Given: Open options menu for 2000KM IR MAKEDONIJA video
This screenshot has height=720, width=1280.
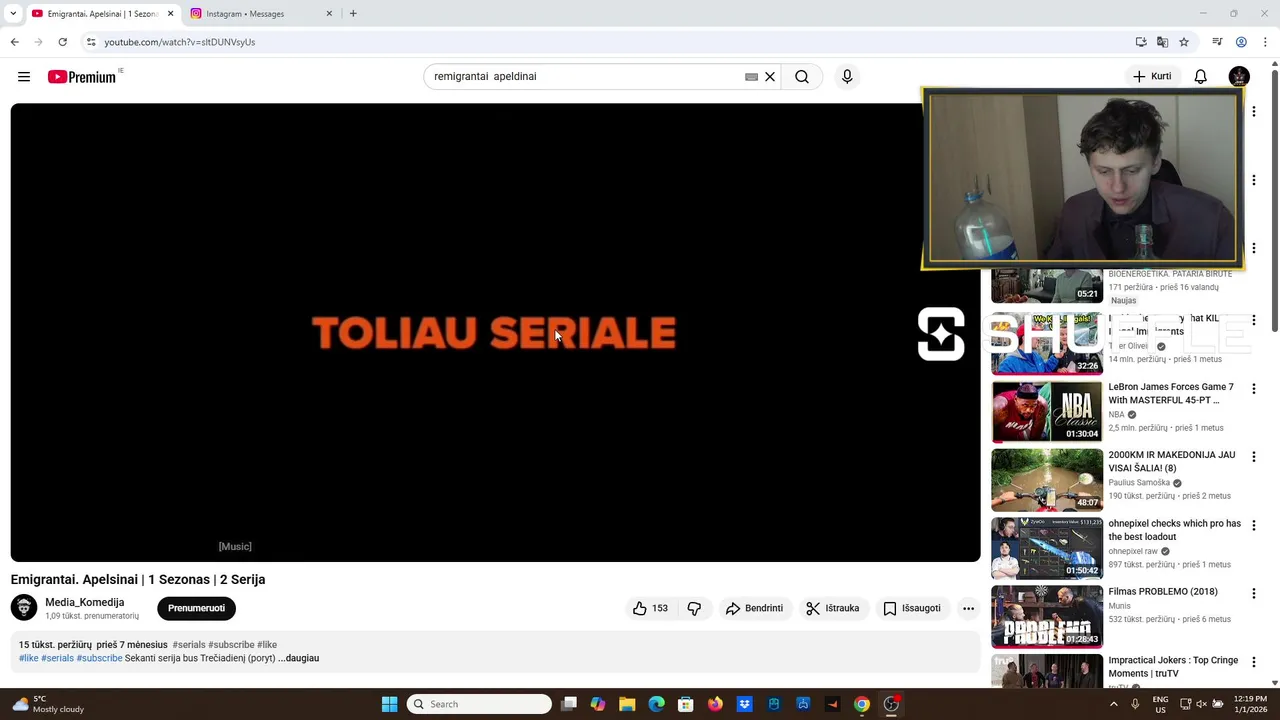Looking at the screenshot, I should click(x=1254, y=456).
